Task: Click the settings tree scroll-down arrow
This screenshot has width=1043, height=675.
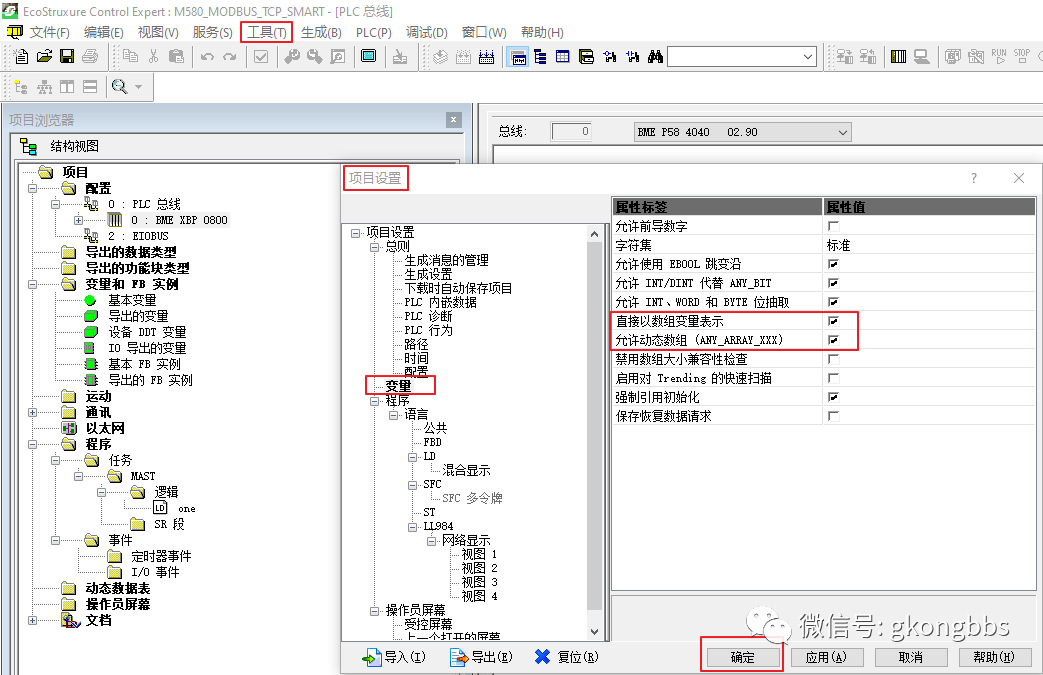Action: point(594,632)
